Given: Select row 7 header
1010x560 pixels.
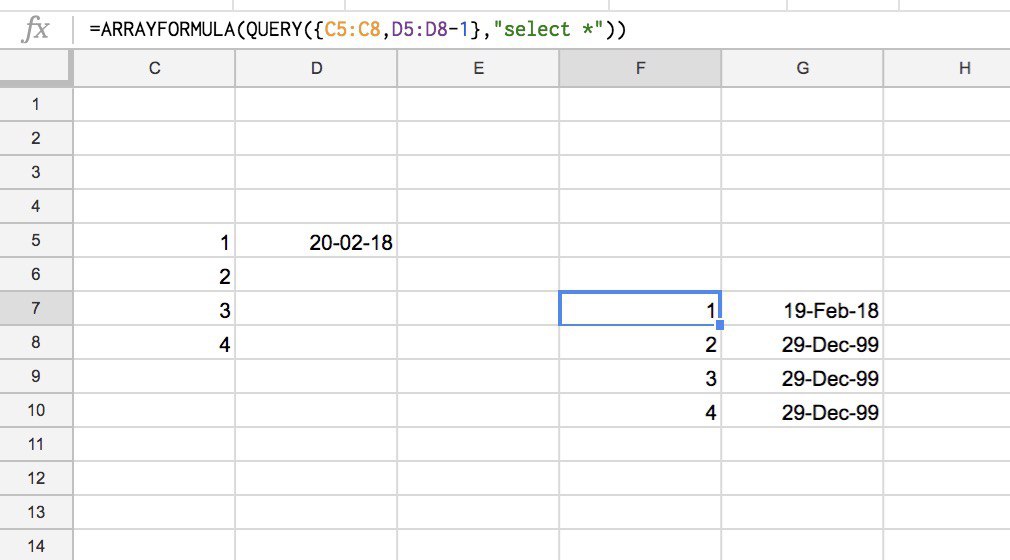Looking at the screenshot, I should pyautogui.click(x=36, y=308).
